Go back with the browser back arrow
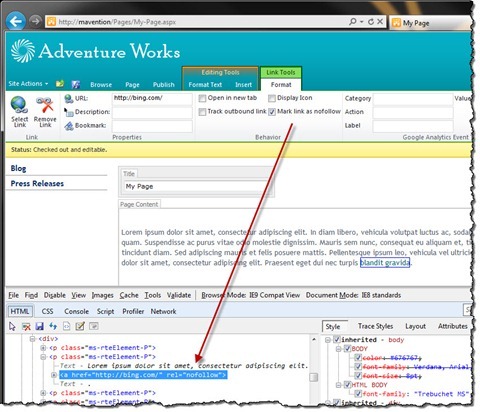 tap(16, 21)
